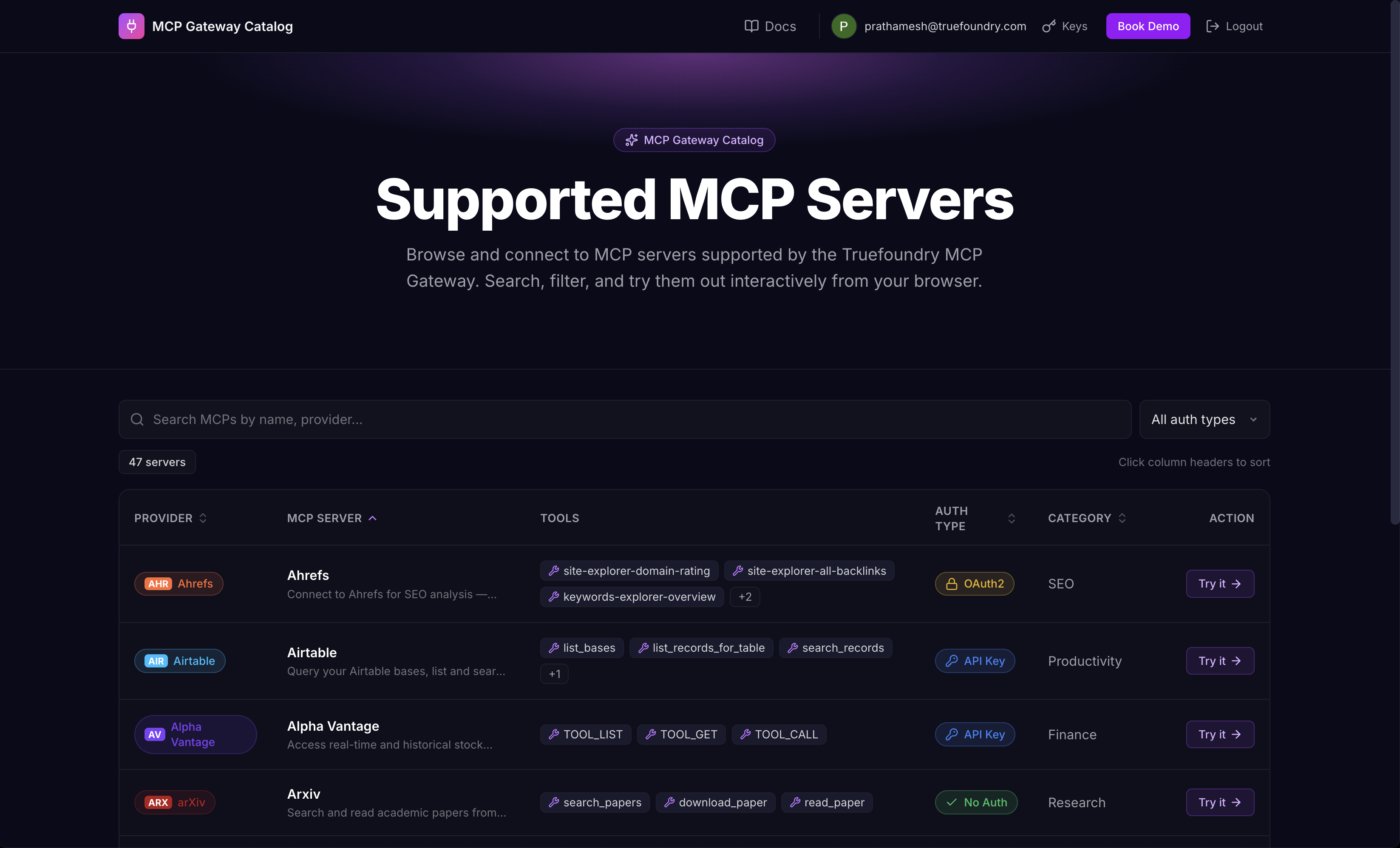Click the checkmark icon in No Auth badge
This screenshot has height=848, width=1400.
(952, 803)
